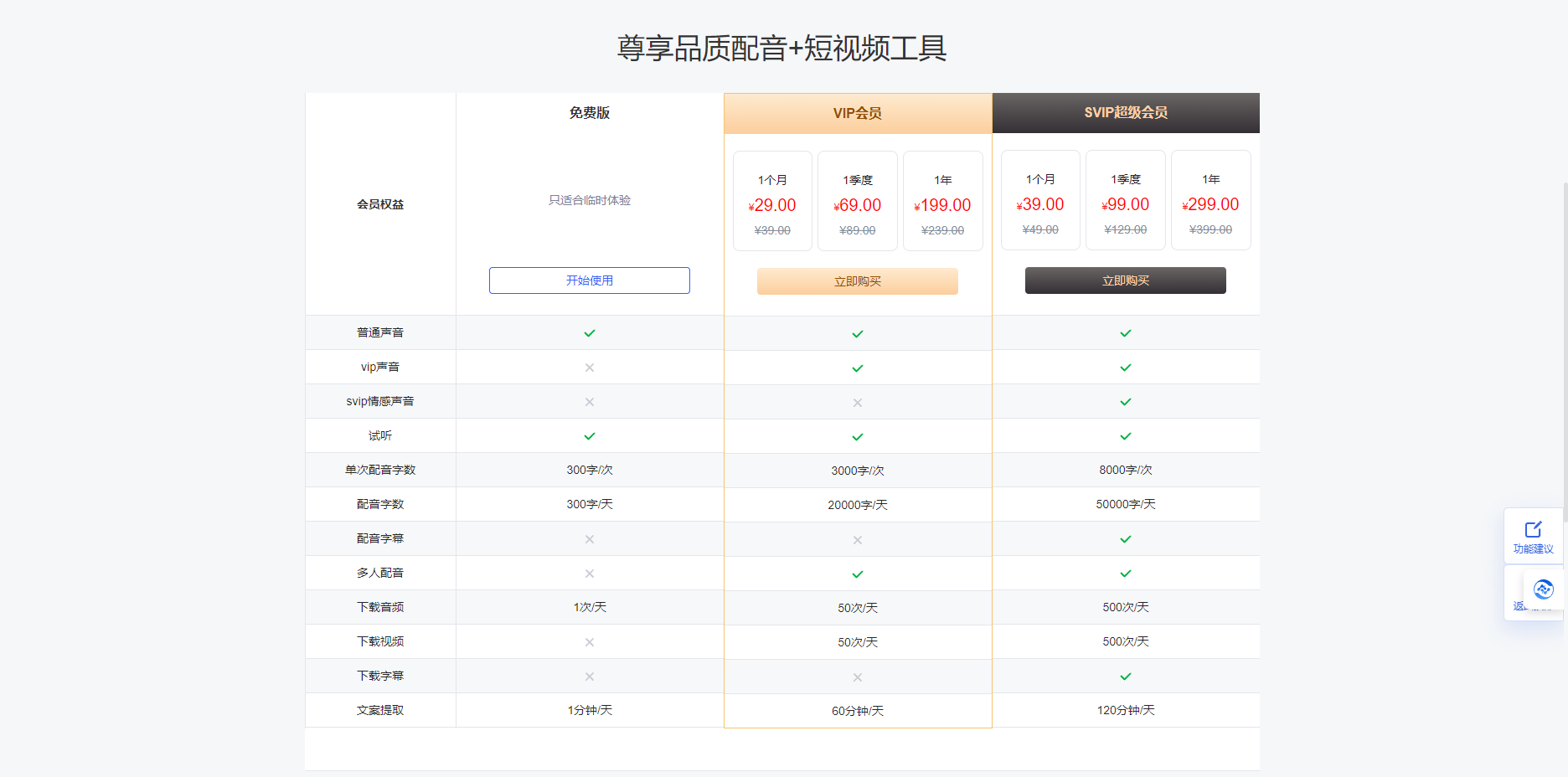Click the 开始使用 button for 免费版
The width and height of the screenshot is (1568, 777).
[x=589, y=280]
